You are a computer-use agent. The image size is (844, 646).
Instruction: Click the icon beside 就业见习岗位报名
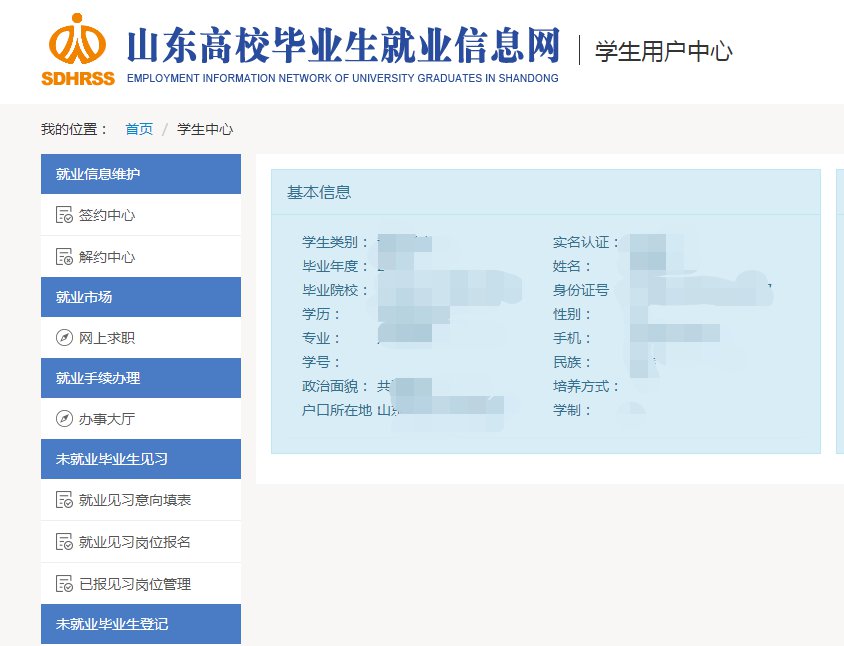pyautogui.click(x=64, y=542)
